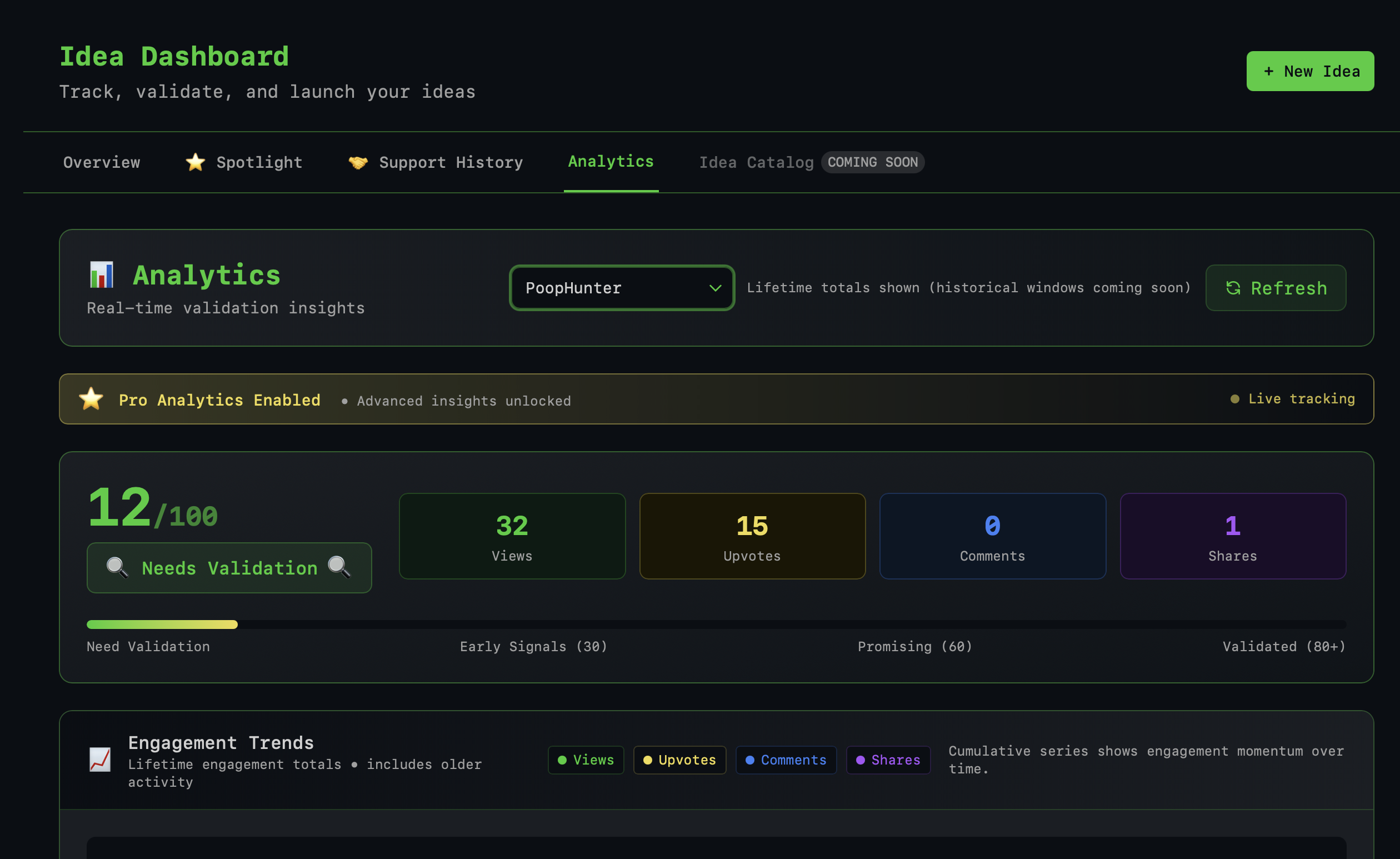The image size is (1400, 859).
Task: Click the bar chart Analytics icon
Action: point(102,275)
